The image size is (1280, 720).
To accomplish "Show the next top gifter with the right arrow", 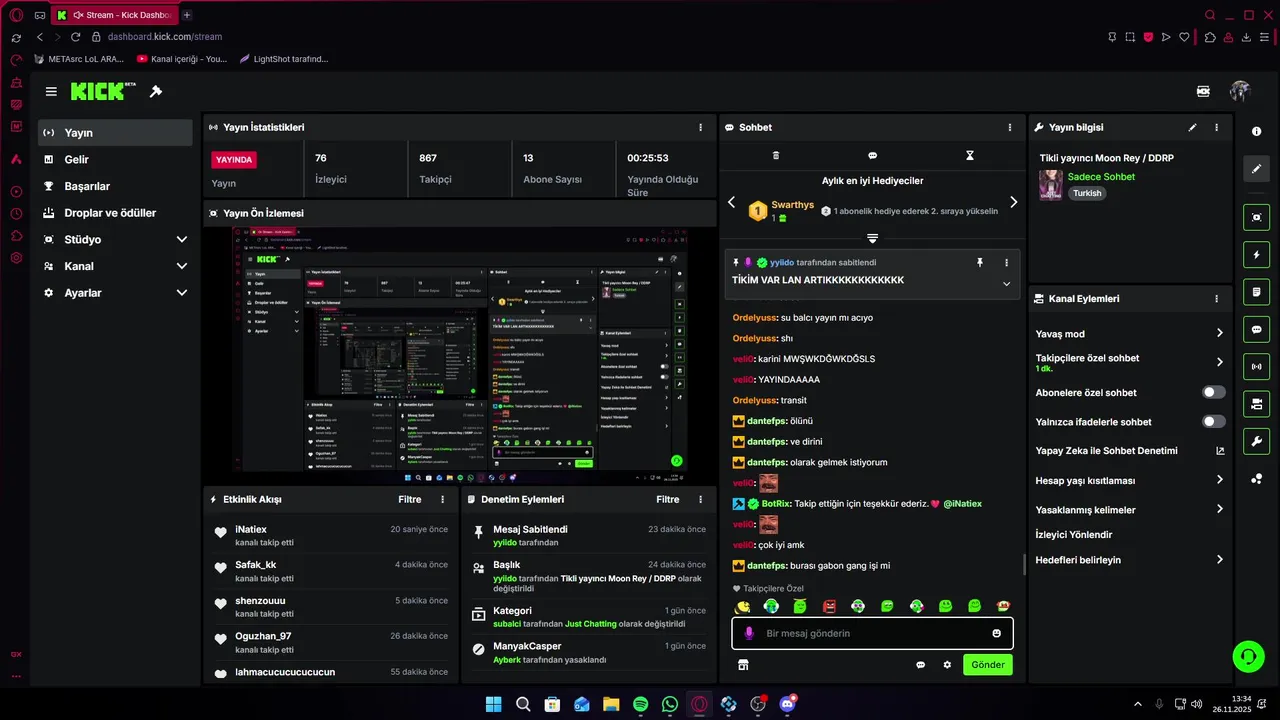I will 1013,202.
